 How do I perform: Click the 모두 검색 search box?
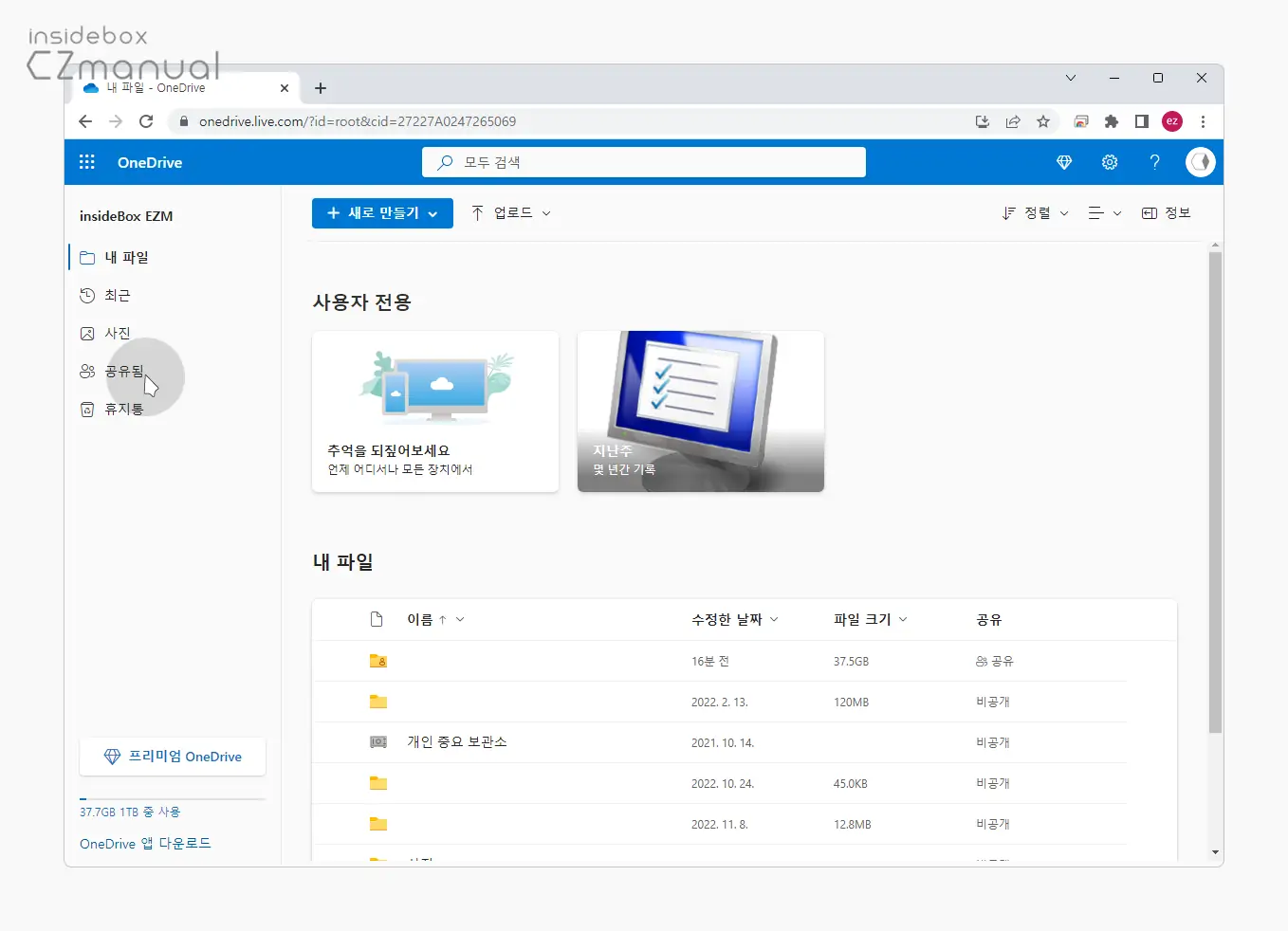pyautogui.click(x=644, y=162)
